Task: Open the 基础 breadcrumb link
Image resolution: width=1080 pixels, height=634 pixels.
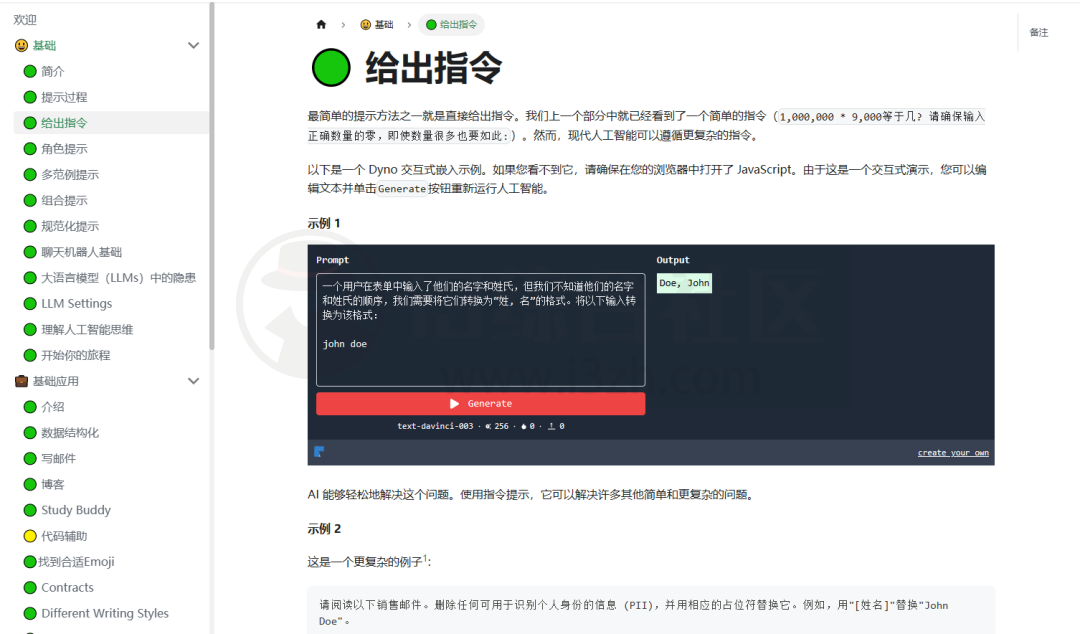Action: 377,25
